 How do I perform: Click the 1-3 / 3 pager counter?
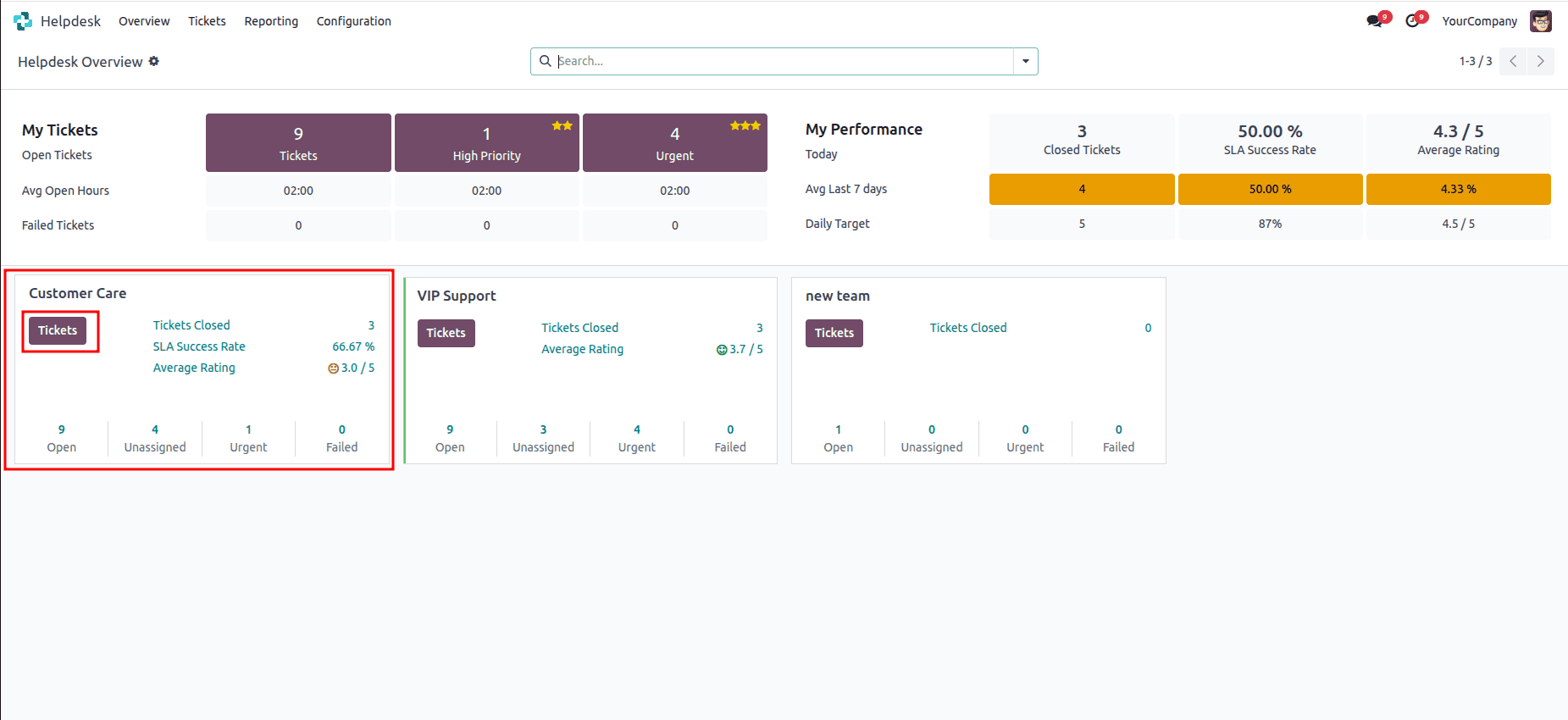pos(1476,61)
